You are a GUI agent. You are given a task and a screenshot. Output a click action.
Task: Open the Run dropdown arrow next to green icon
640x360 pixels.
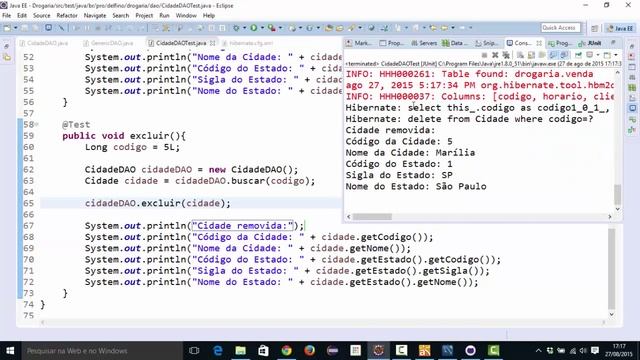click(262, 28)
